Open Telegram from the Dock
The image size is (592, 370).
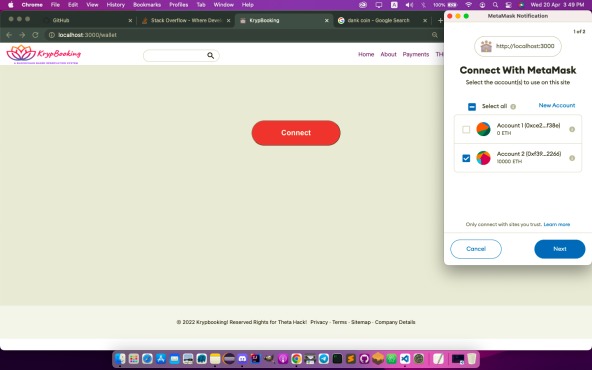click(x=324, y=358)
